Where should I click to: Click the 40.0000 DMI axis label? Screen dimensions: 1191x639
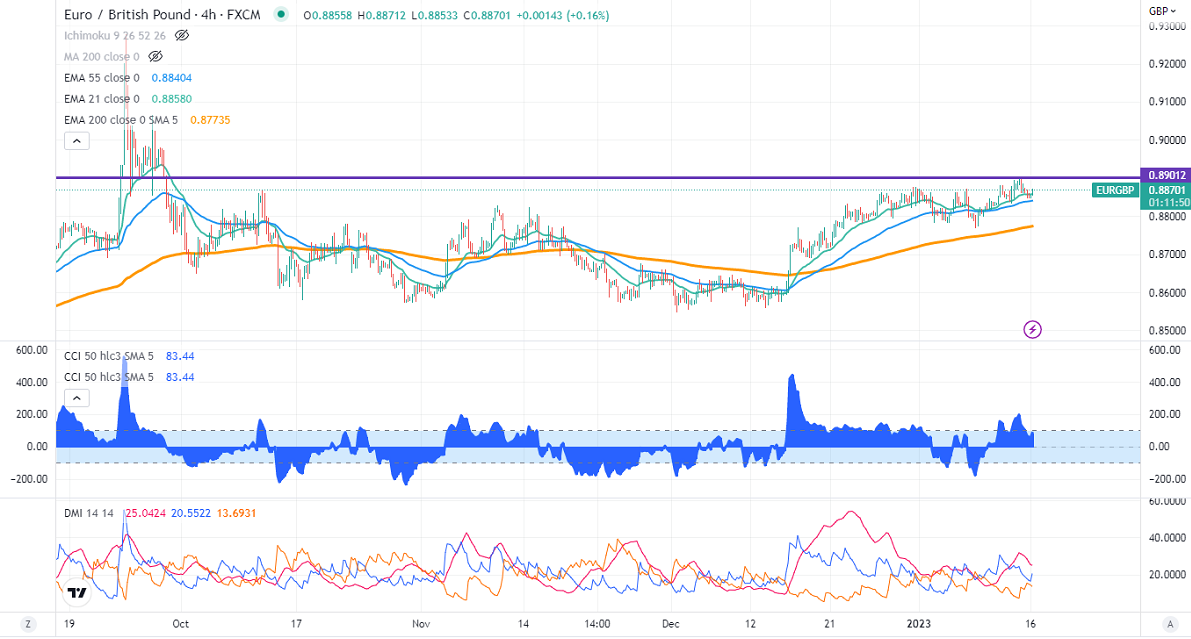(x=1167, y=537)
